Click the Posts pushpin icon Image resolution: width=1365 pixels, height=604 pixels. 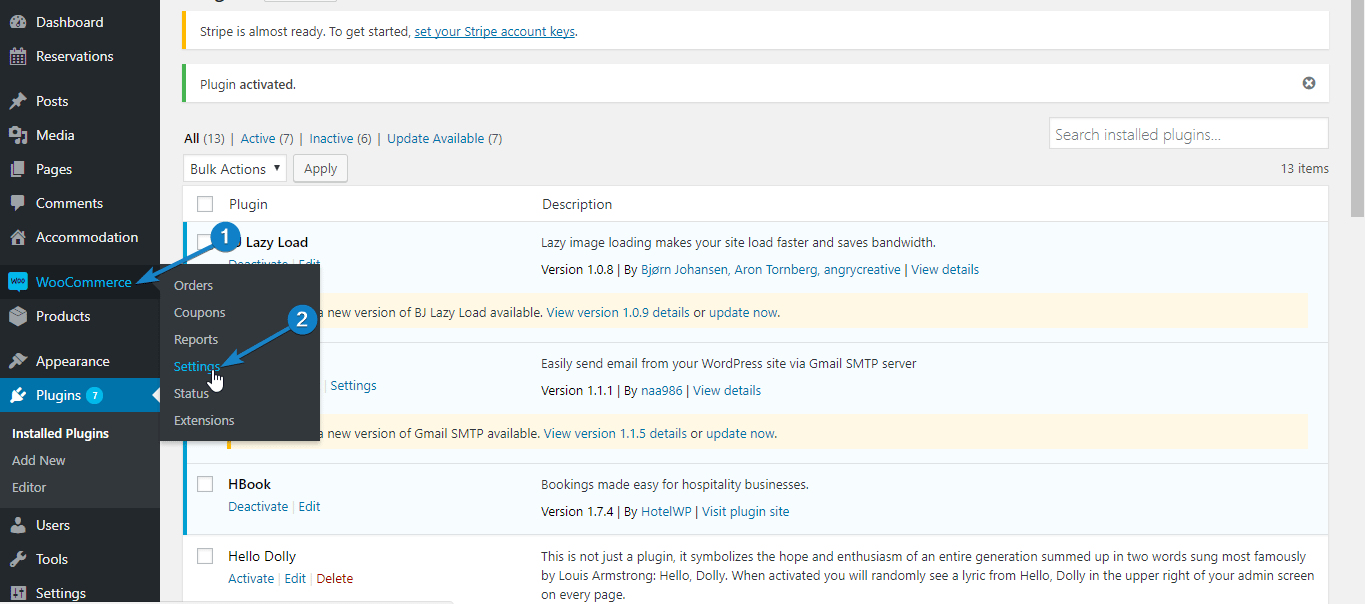pyautogui.click(x=18, y=101)
